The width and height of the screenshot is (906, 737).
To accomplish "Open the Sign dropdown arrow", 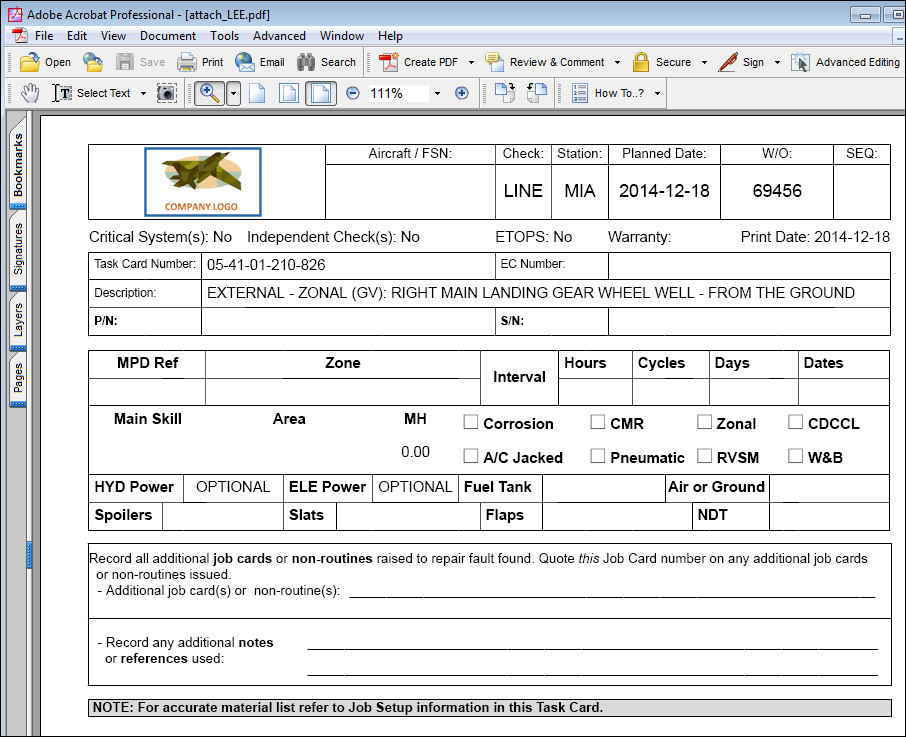I will pyautogui.click(x=777, y=62).
